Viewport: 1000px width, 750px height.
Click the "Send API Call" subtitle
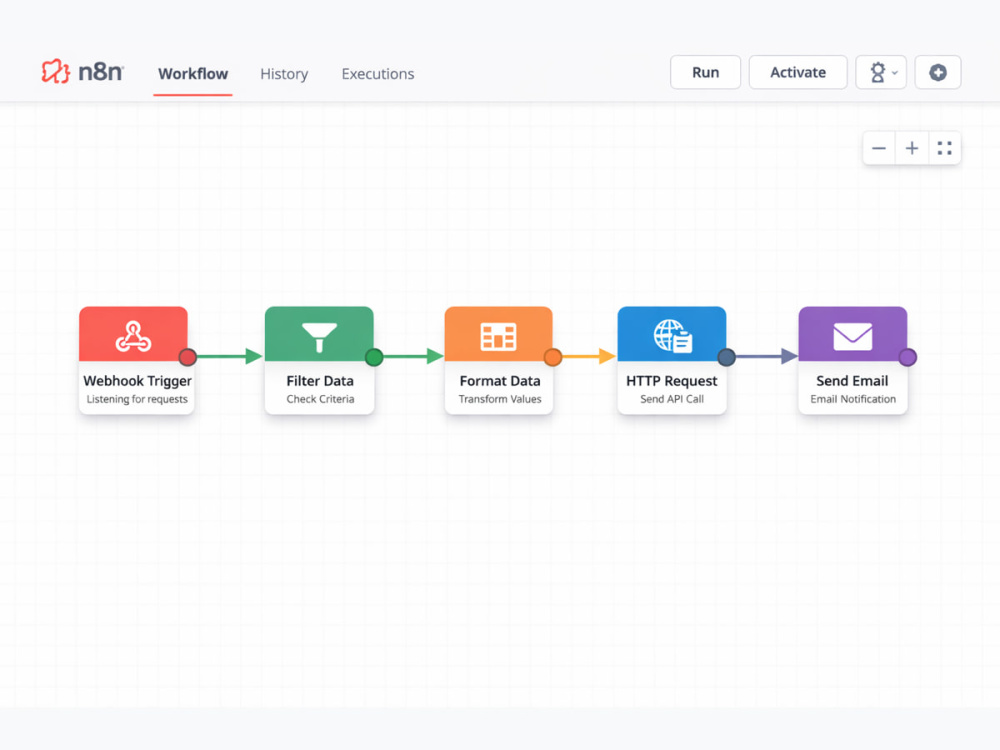[x=672, y=399]
